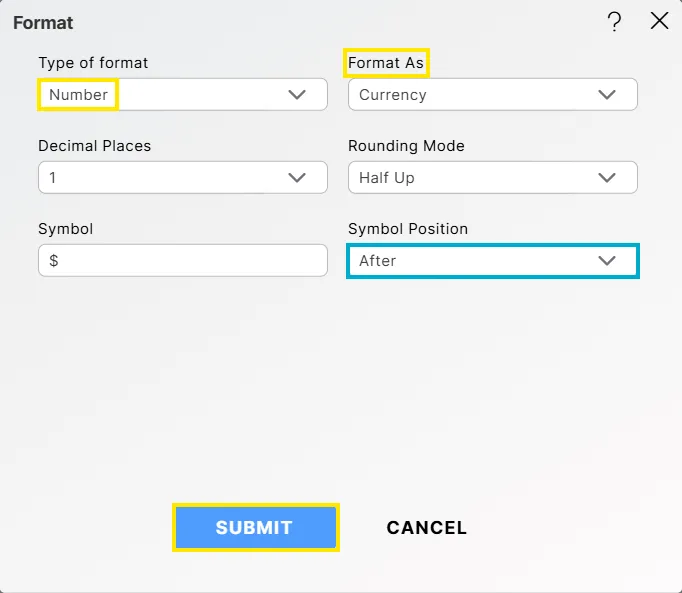Expand the dropdown showing Currency
Viewport: 682px width, 593px height.
(x=492, y=95)
